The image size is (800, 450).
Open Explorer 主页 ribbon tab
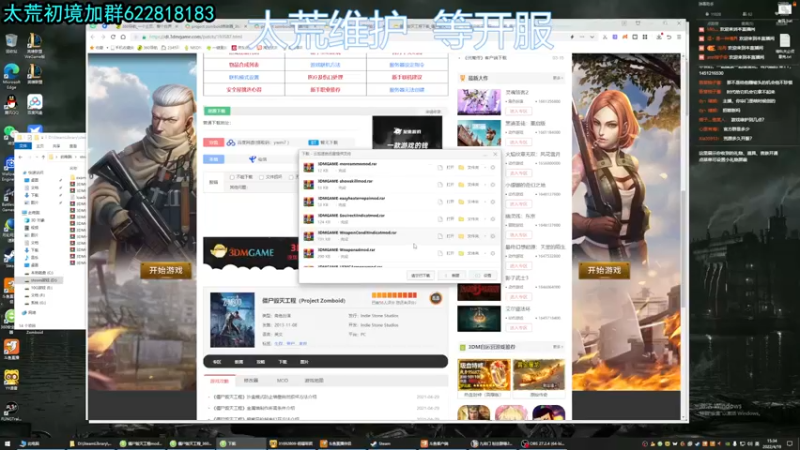(39, 146)
